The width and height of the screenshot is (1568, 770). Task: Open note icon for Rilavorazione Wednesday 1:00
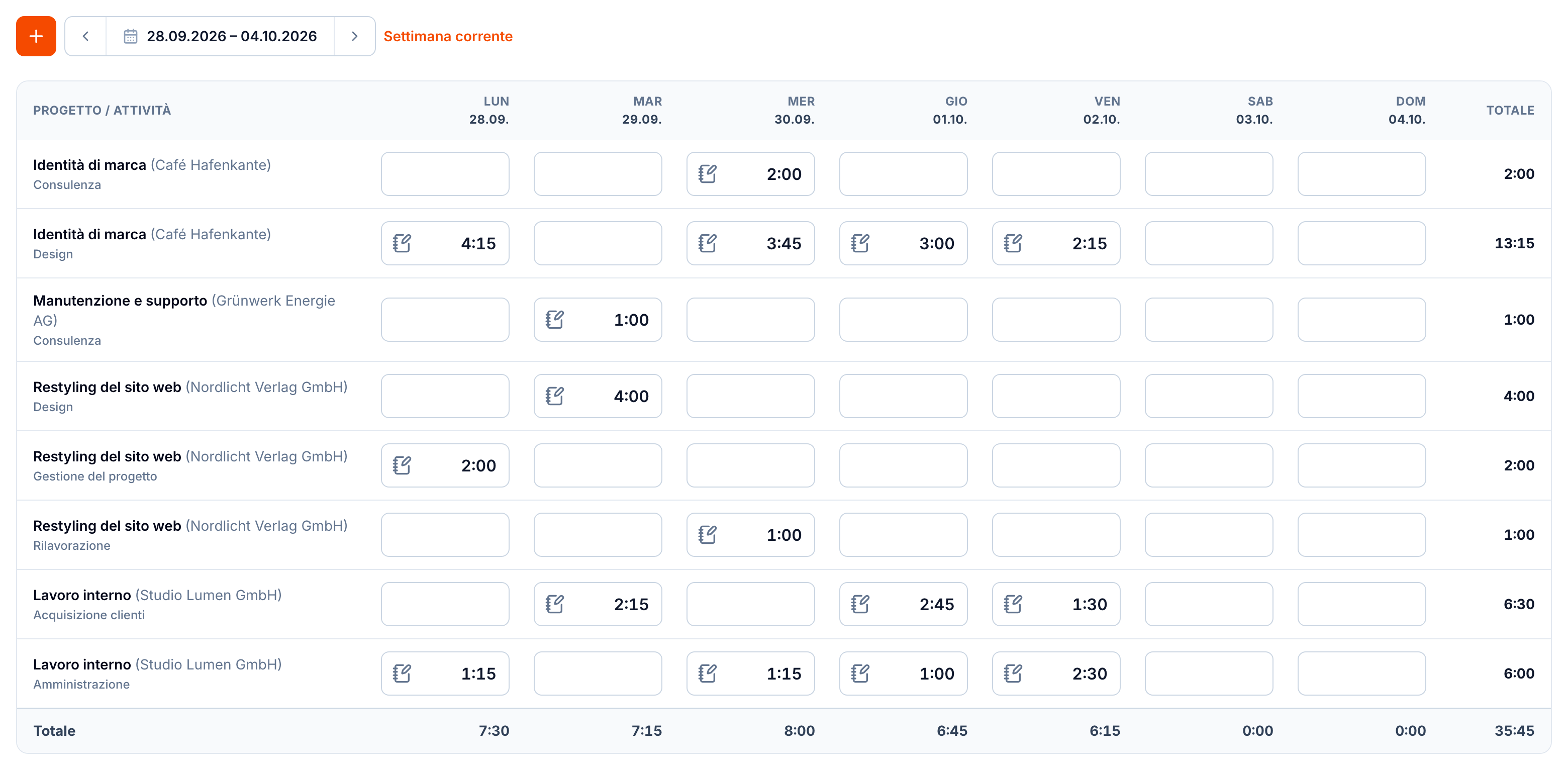[707, 535]
